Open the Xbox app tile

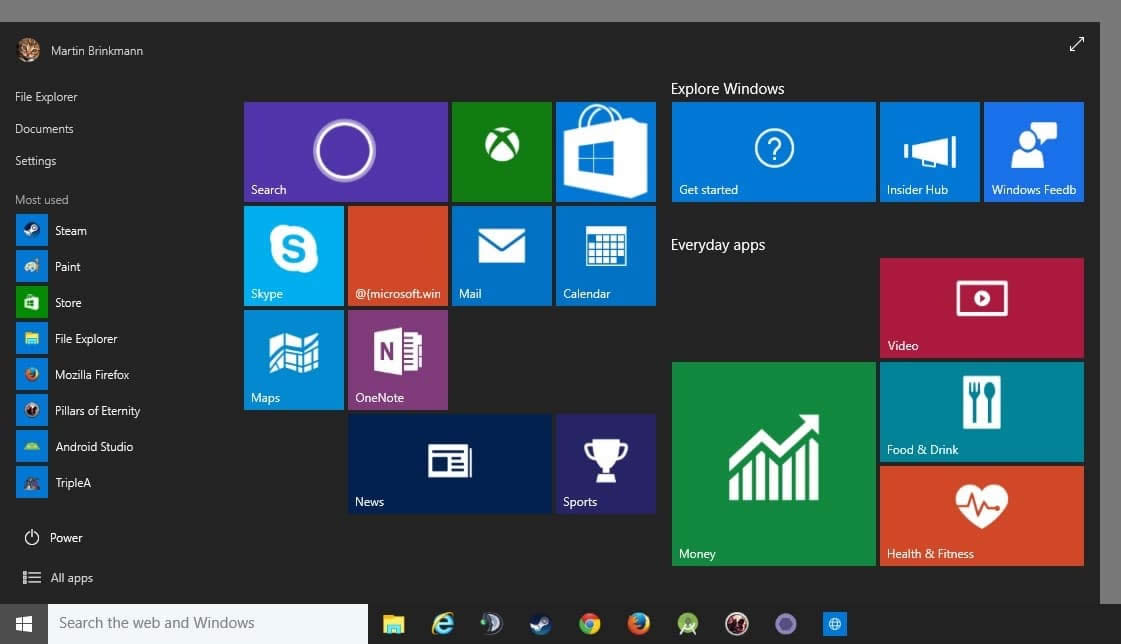pos(501,151)
